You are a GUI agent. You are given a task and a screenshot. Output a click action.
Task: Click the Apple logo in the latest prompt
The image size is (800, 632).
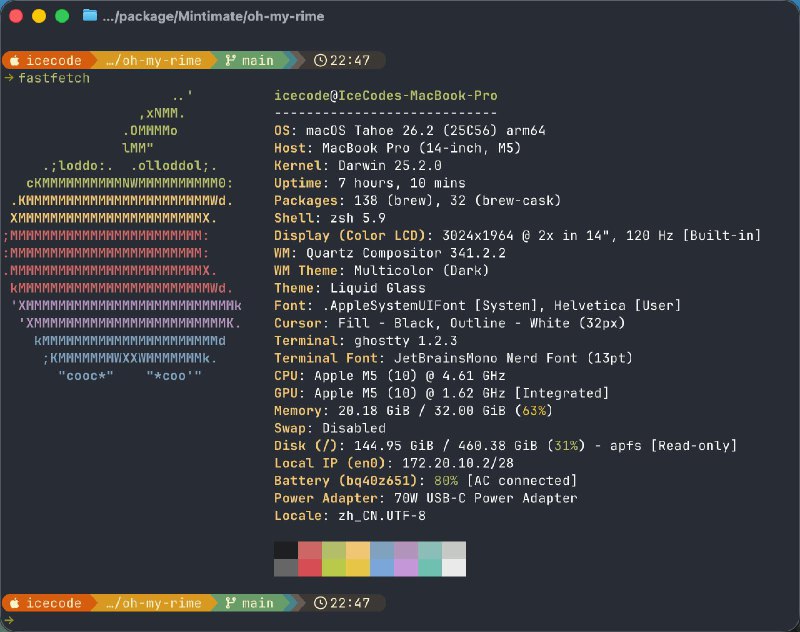click(15, 603)
